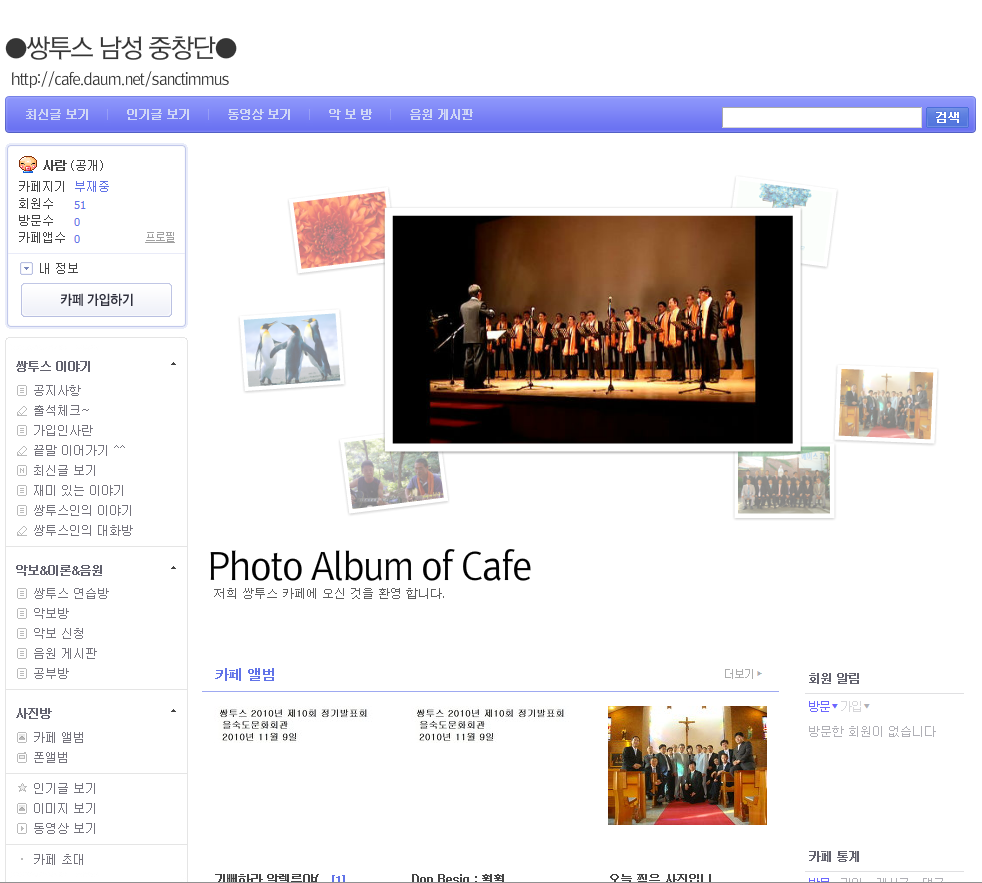Open the 카페 초대 link

[58, 860]
